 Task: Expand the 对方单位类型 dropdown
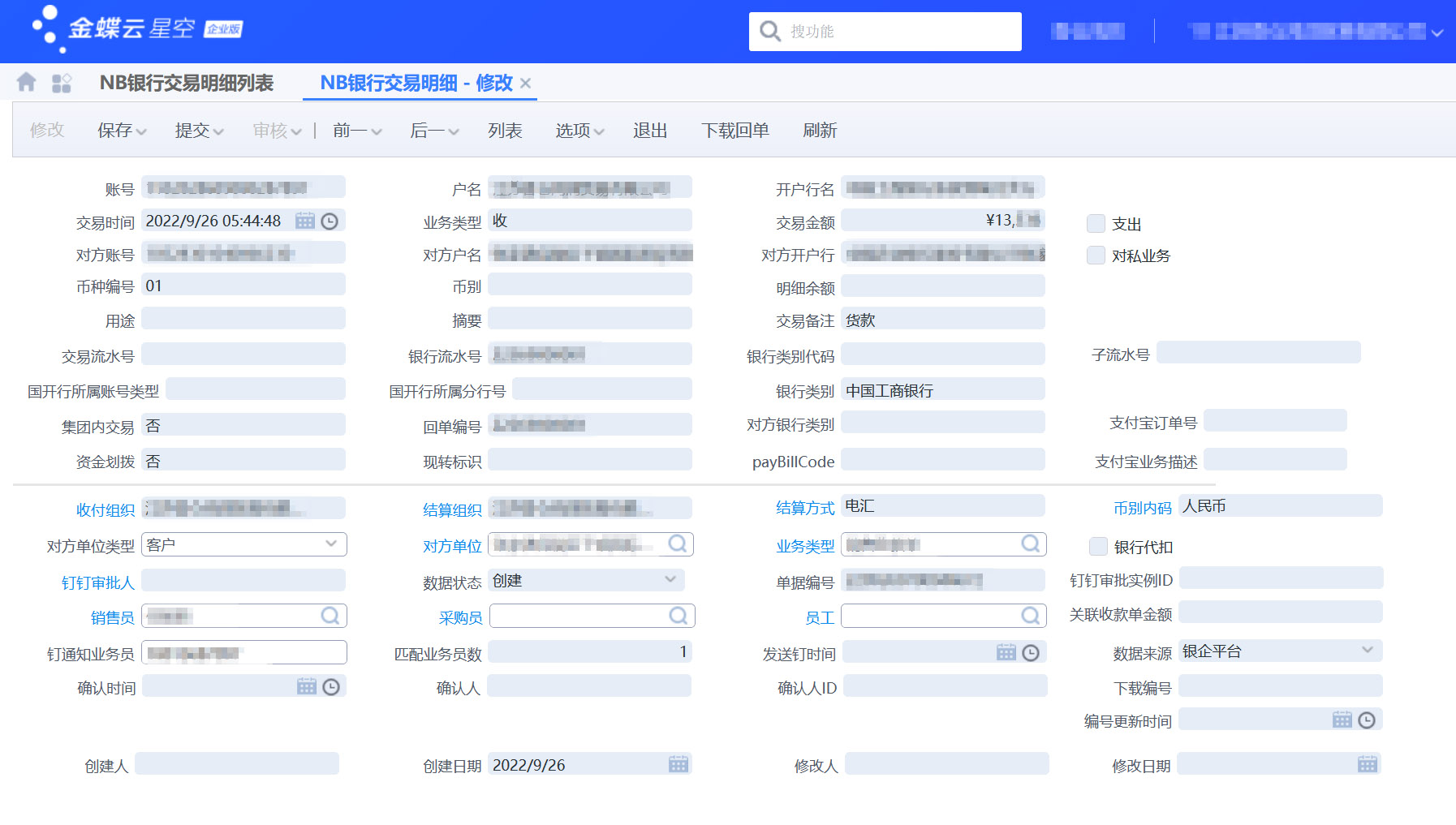point(331,544)
